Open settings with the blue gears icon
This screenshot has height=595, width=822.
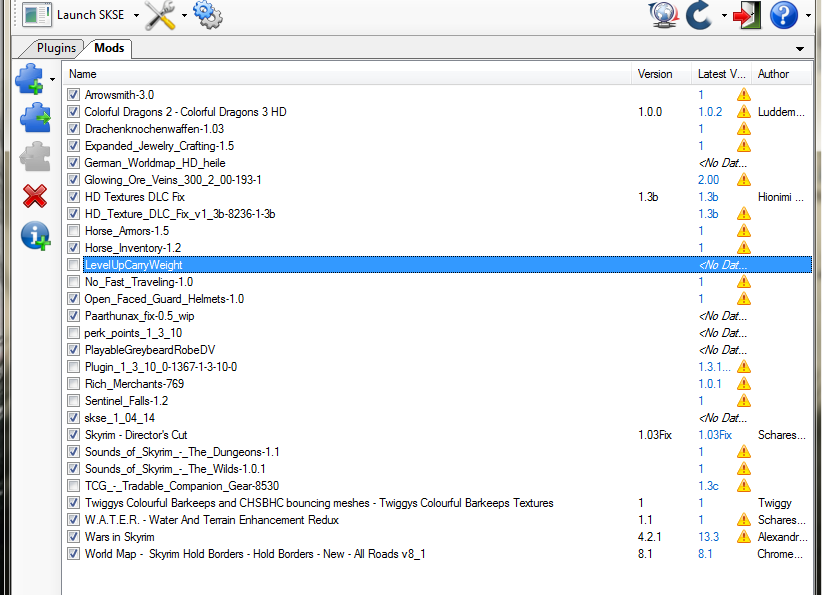207,15
